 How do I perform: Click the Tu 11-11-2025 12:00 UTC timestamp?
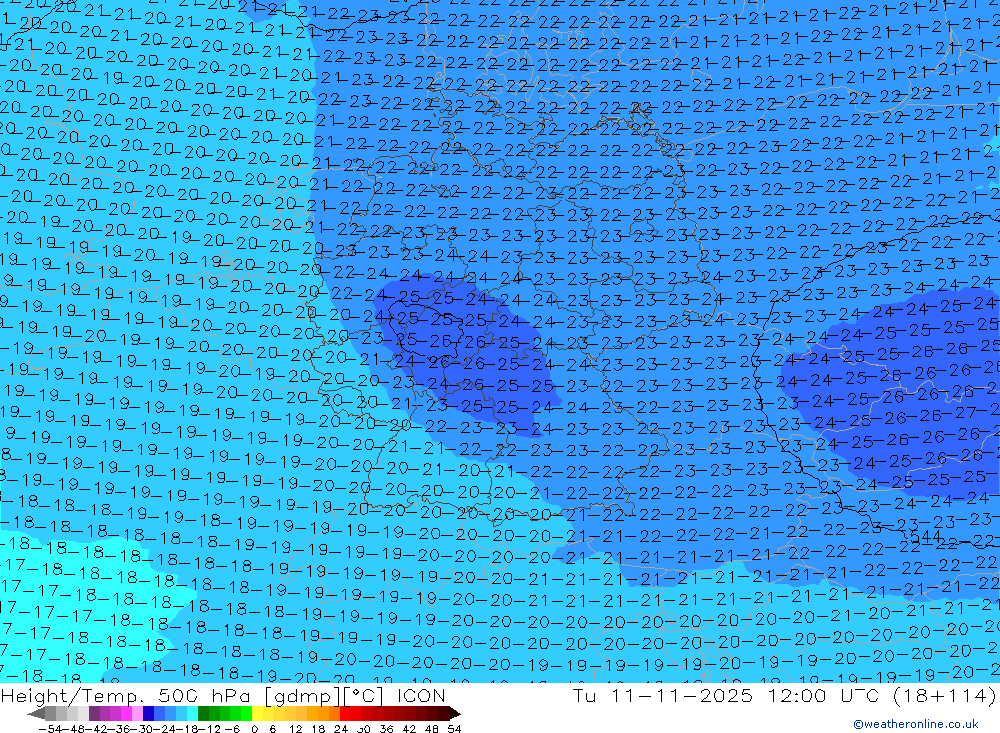click(726, 695)
